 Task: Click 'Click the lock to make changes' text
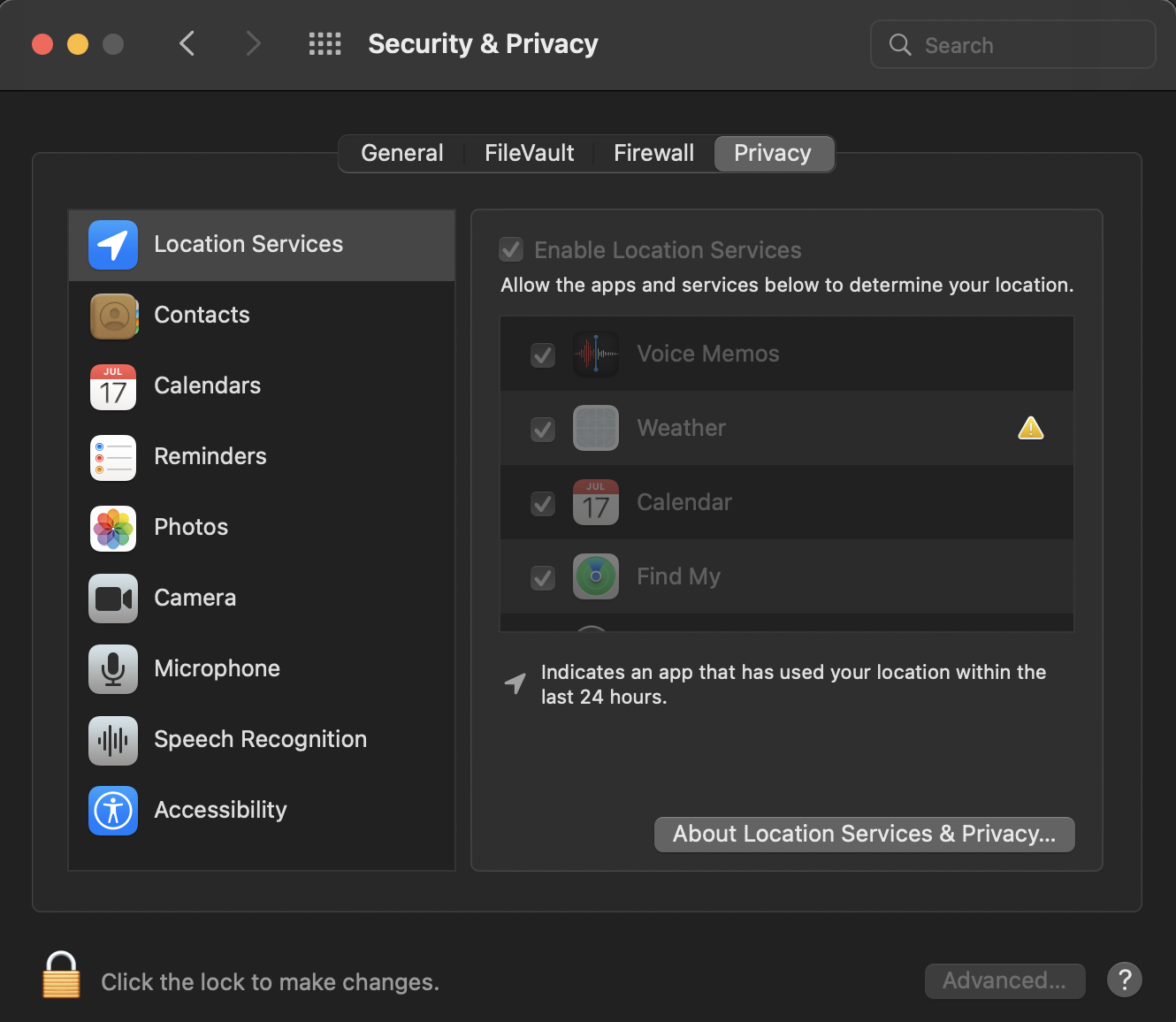pyautogui.click(x=271, y=982)
